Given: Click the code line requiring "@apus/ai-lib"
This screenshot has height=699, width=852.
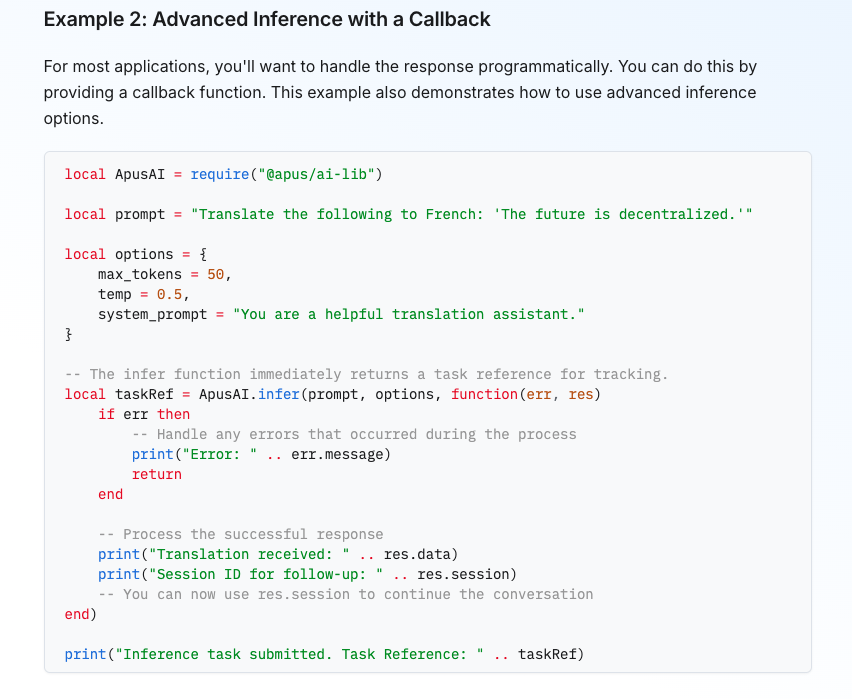Looking at the screenshot, I should click(x=223, y=174).
